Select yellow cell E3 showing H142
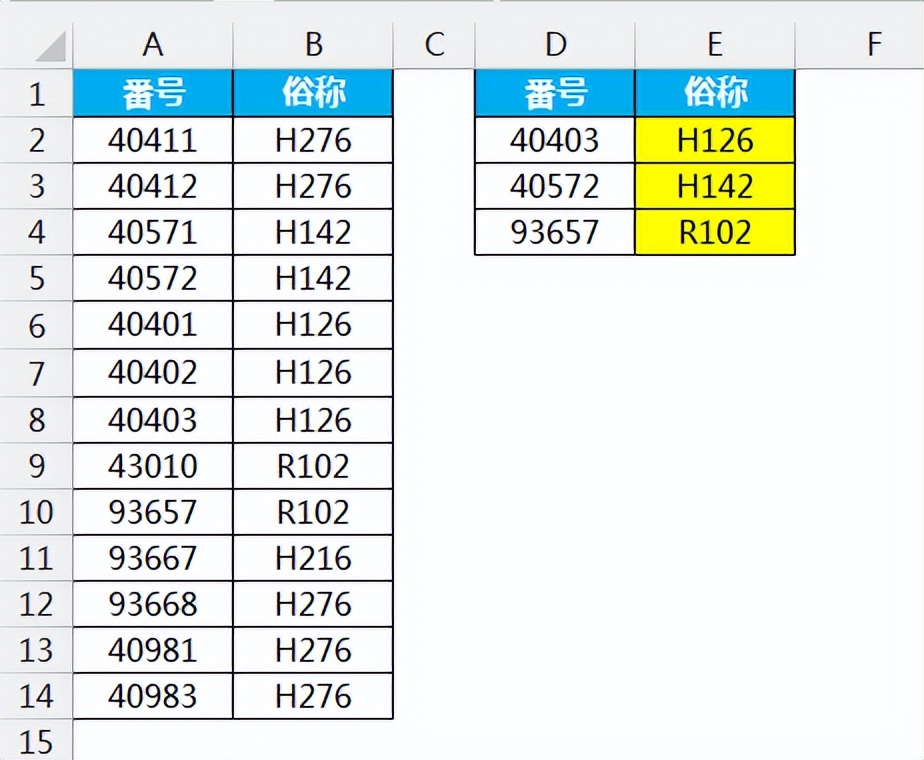This screenshot has width=924, height=760. (715, 187)
